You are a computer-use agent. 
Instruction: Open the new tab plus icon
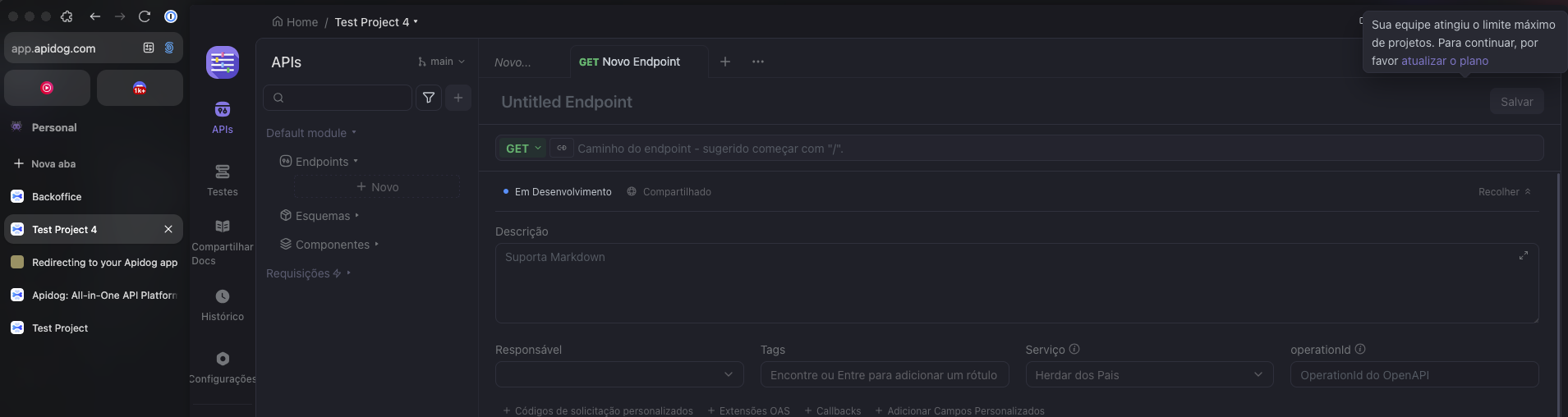(x=725, y=62)
